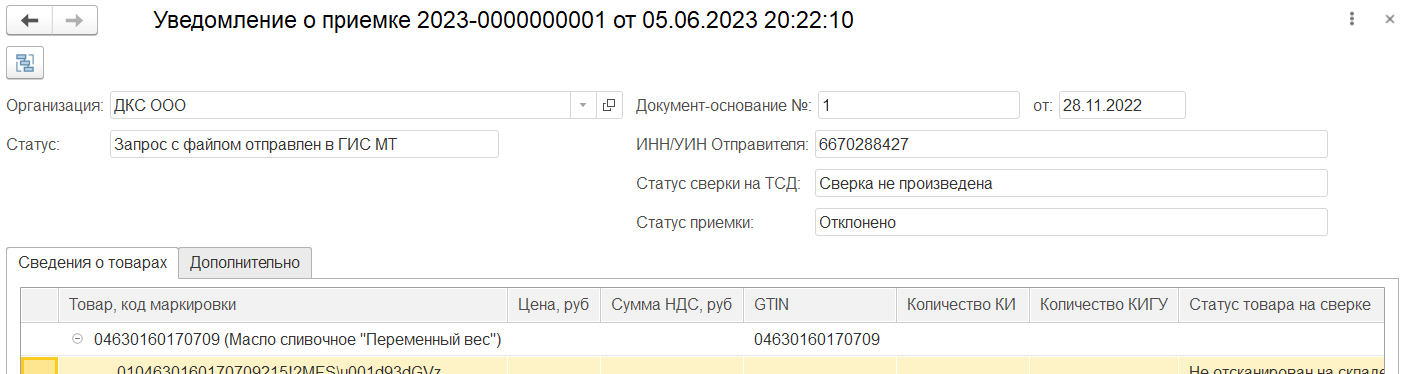Click the date field showing 28.11.2022
The image size is (1404, 374).
click(x=1121, y=105)
